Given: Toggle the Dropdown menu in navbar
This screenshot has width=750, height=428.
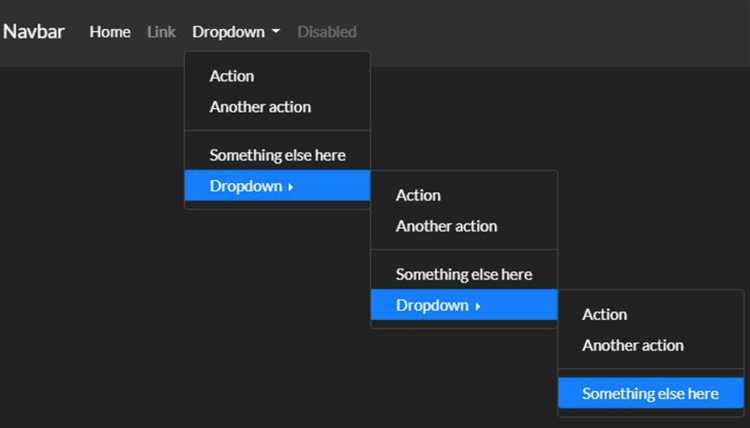Looking at the screenshot, I should pos(236,32).
